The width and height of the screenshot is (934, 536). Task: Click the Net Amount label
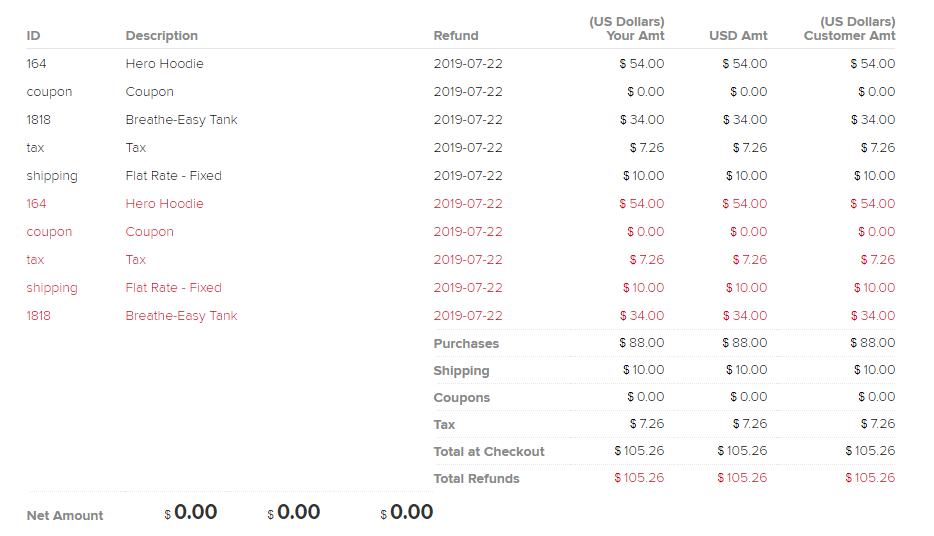[x=65, y=516]
